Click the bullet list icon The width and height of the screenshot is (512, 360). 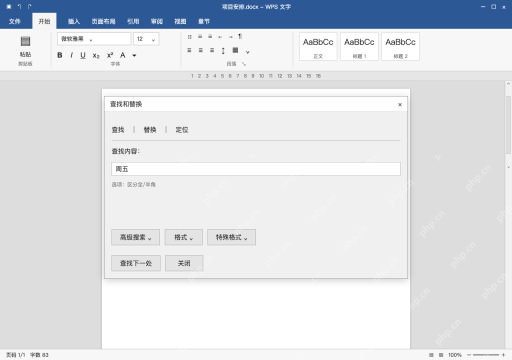(189, 37)
